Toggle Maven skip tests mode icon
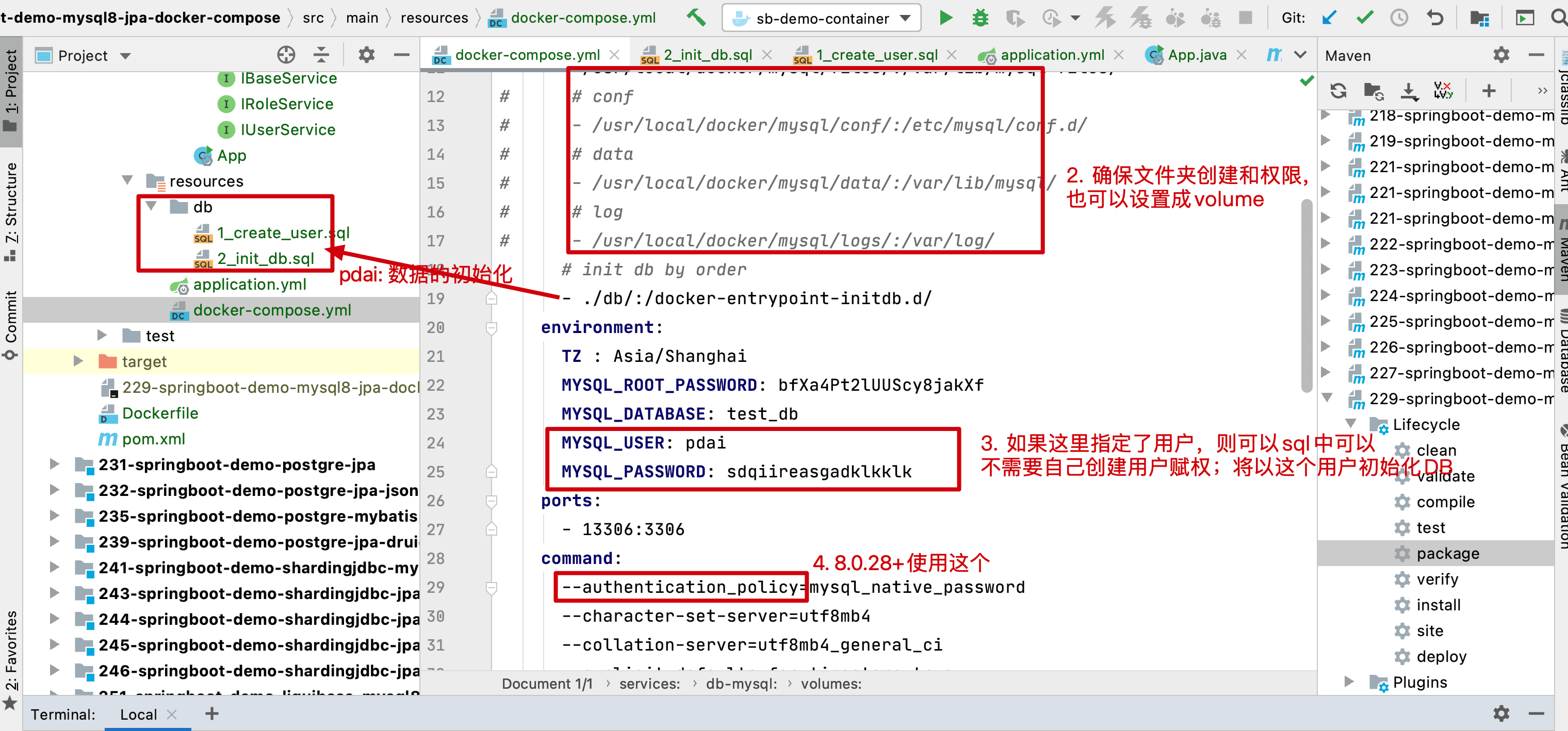 1443,91
